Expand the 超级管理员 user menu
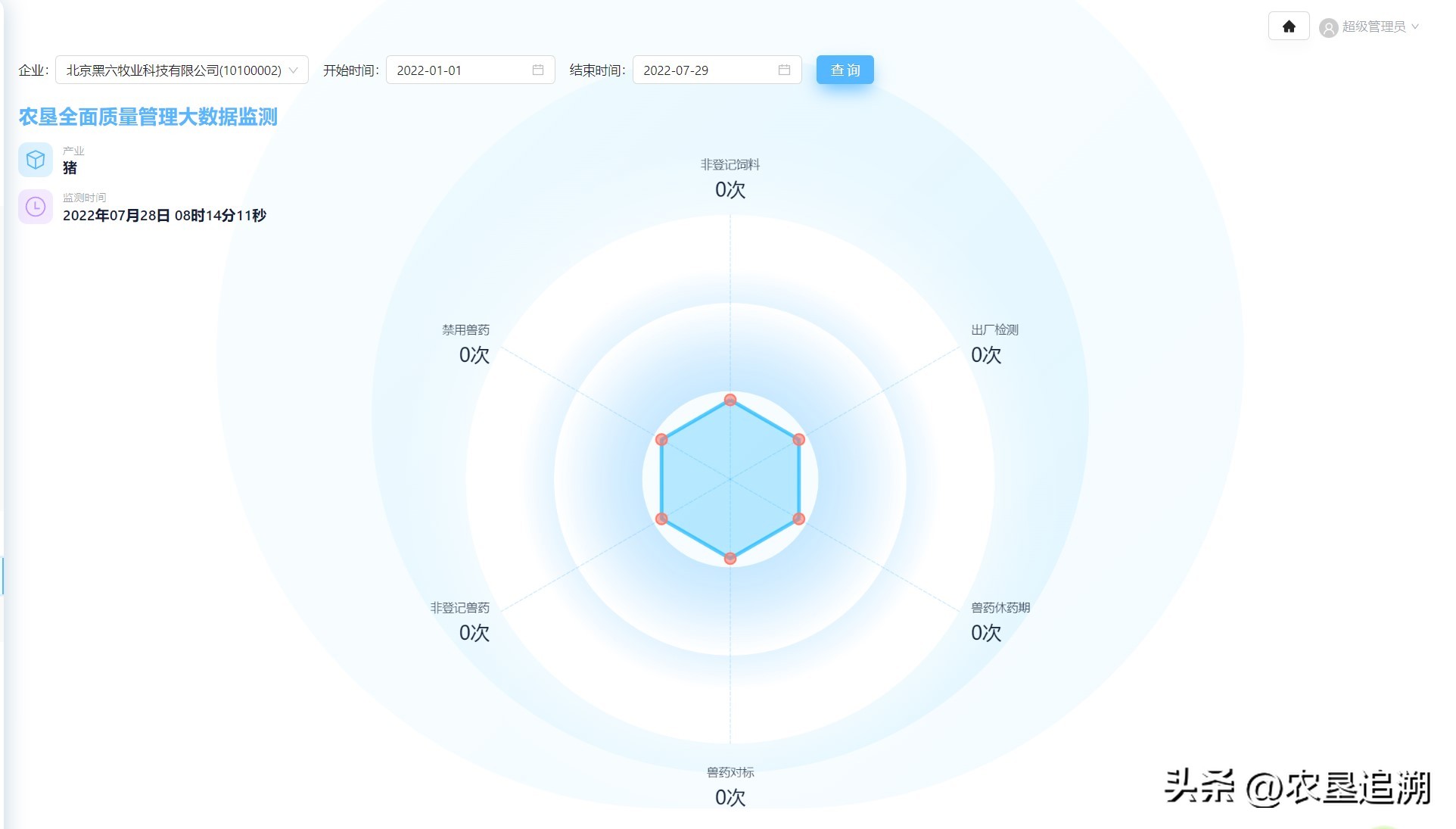 click(1374, 27)
